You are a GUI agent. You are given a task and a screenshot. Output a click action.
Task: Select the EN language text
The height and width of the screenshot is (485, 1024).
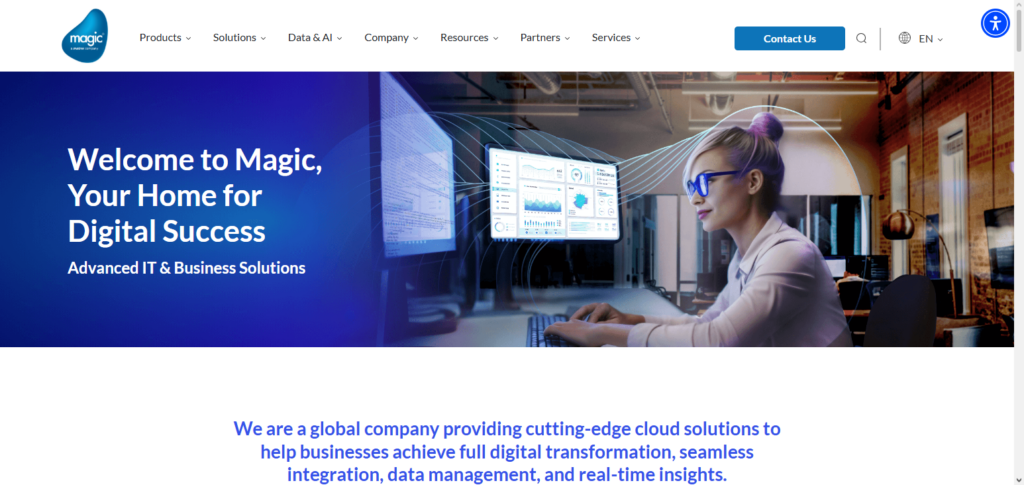pyautogui.click(x=925, y=39)
